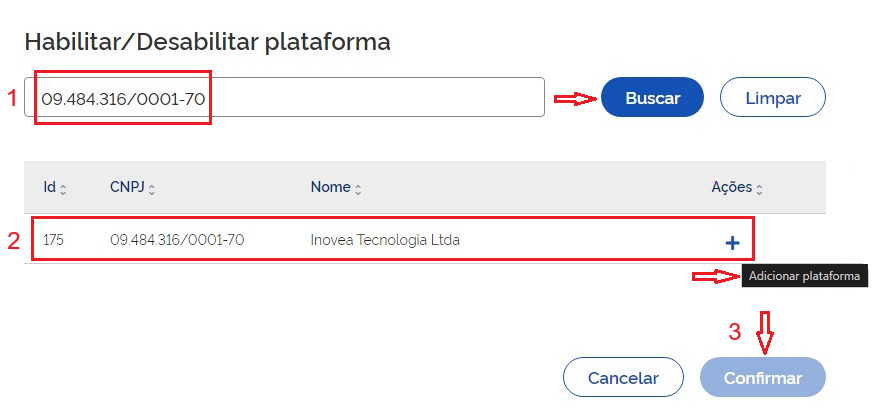This screenshot has width=882, height=420.
Task: Click the sort arrows beside Ações header
Action: click(x=759, y=188)
